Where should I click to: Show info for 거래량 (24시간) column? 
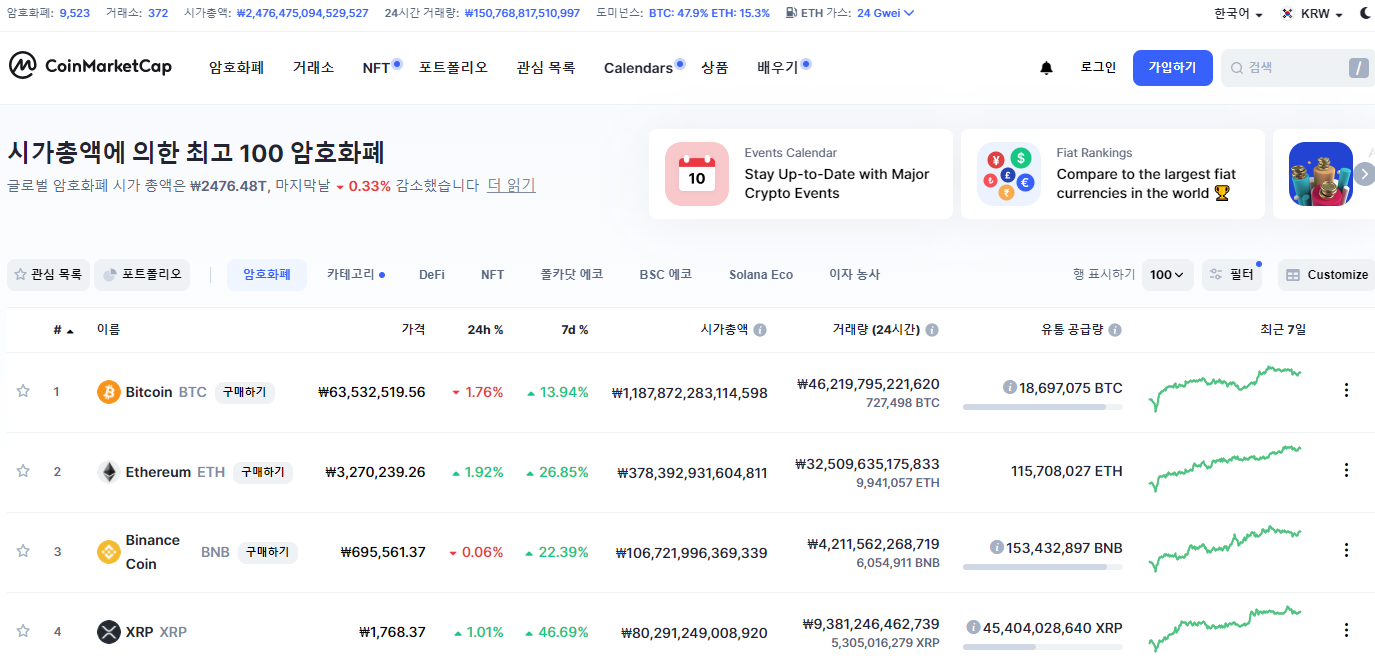click(x=932, y=330)
